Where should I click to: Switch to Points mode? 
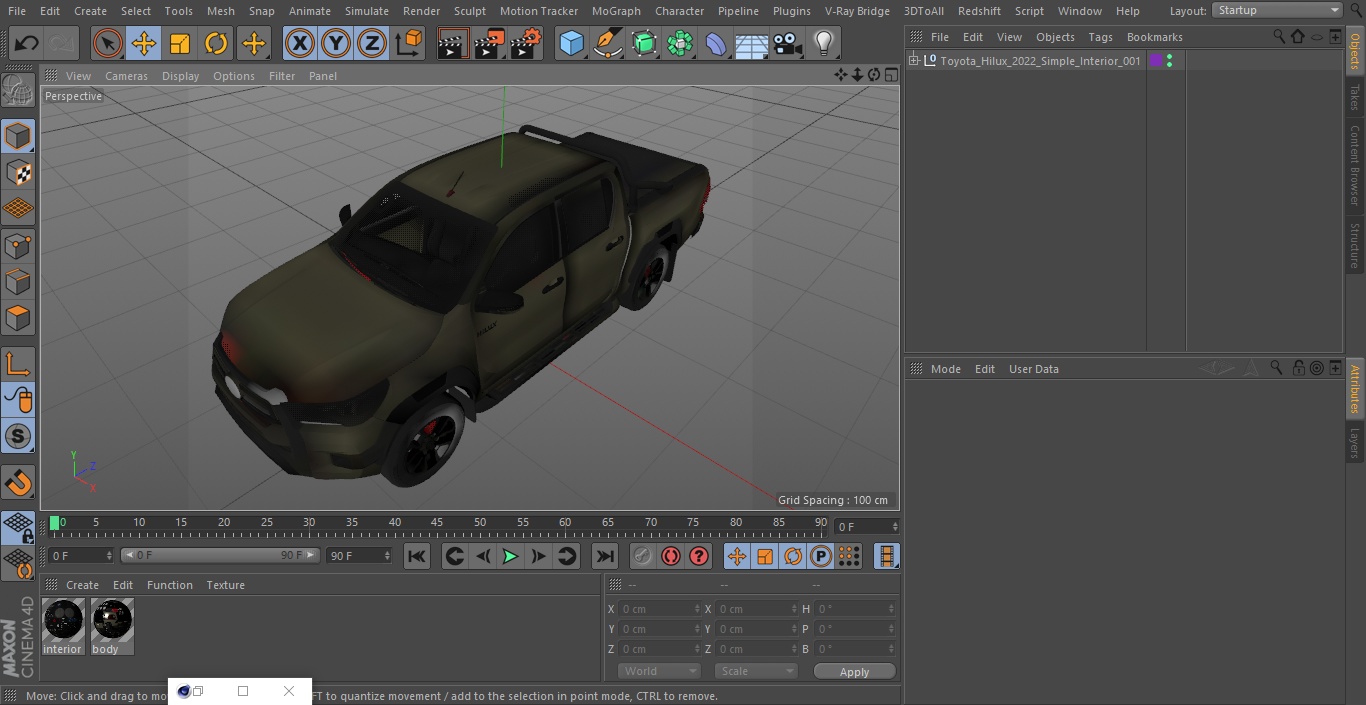[x=18, y=245]
